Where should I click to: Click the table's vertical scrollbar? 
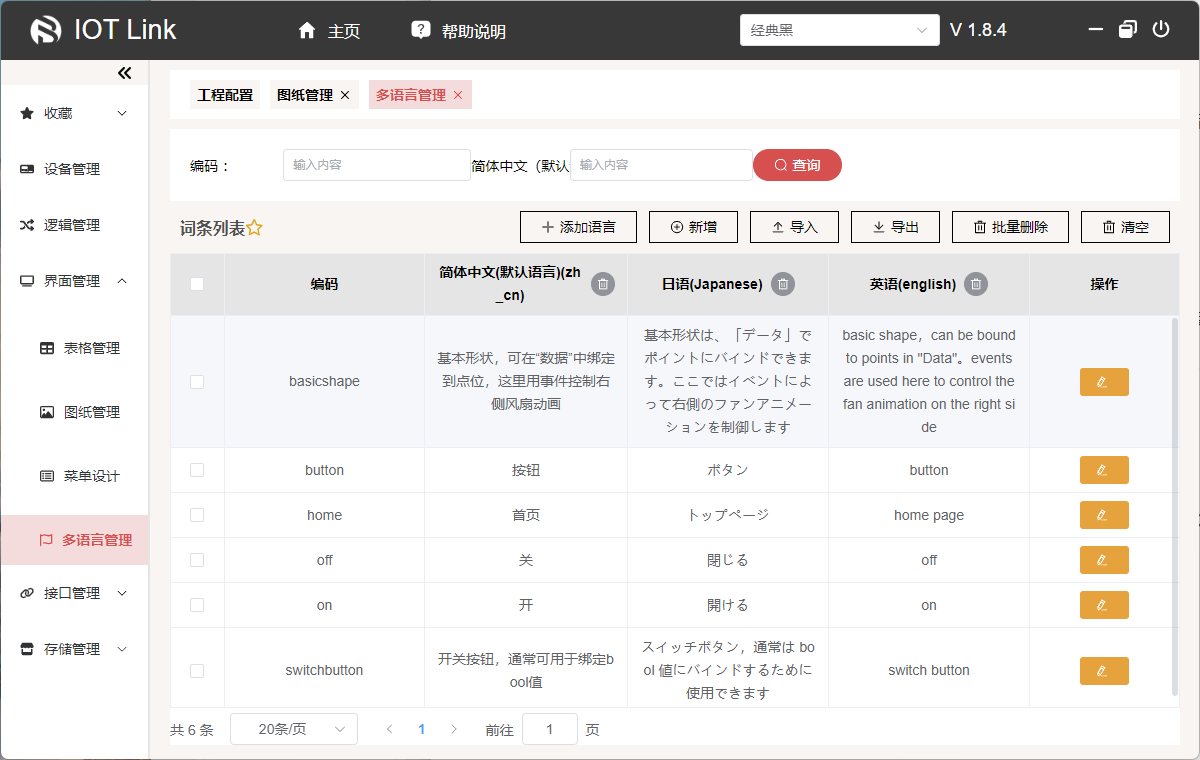(1174, 506)
